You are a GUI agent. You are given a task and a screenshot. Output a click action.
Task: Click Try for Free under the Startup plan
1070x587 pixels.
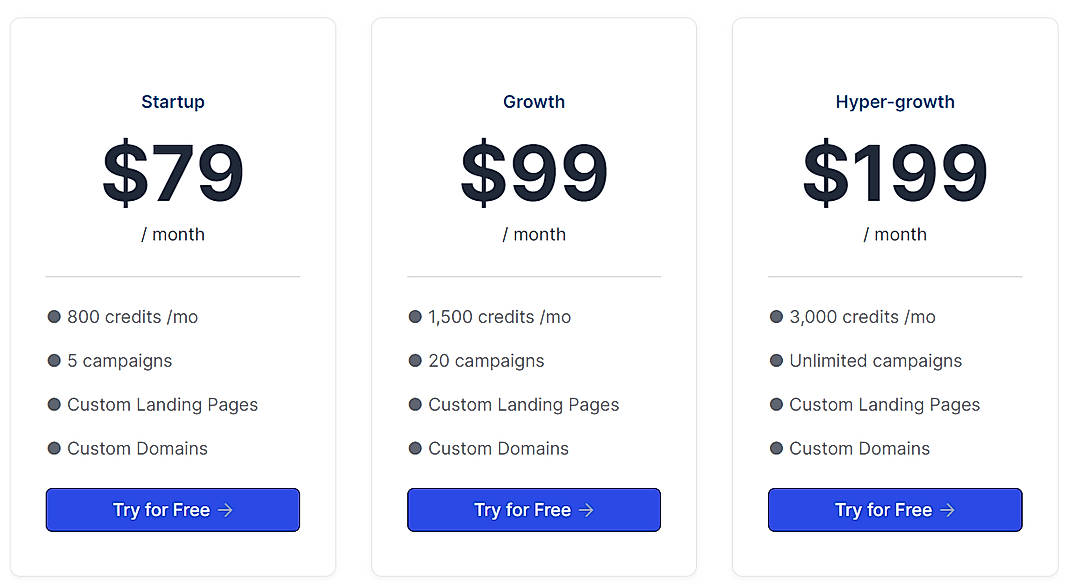(x=172, y=510)
